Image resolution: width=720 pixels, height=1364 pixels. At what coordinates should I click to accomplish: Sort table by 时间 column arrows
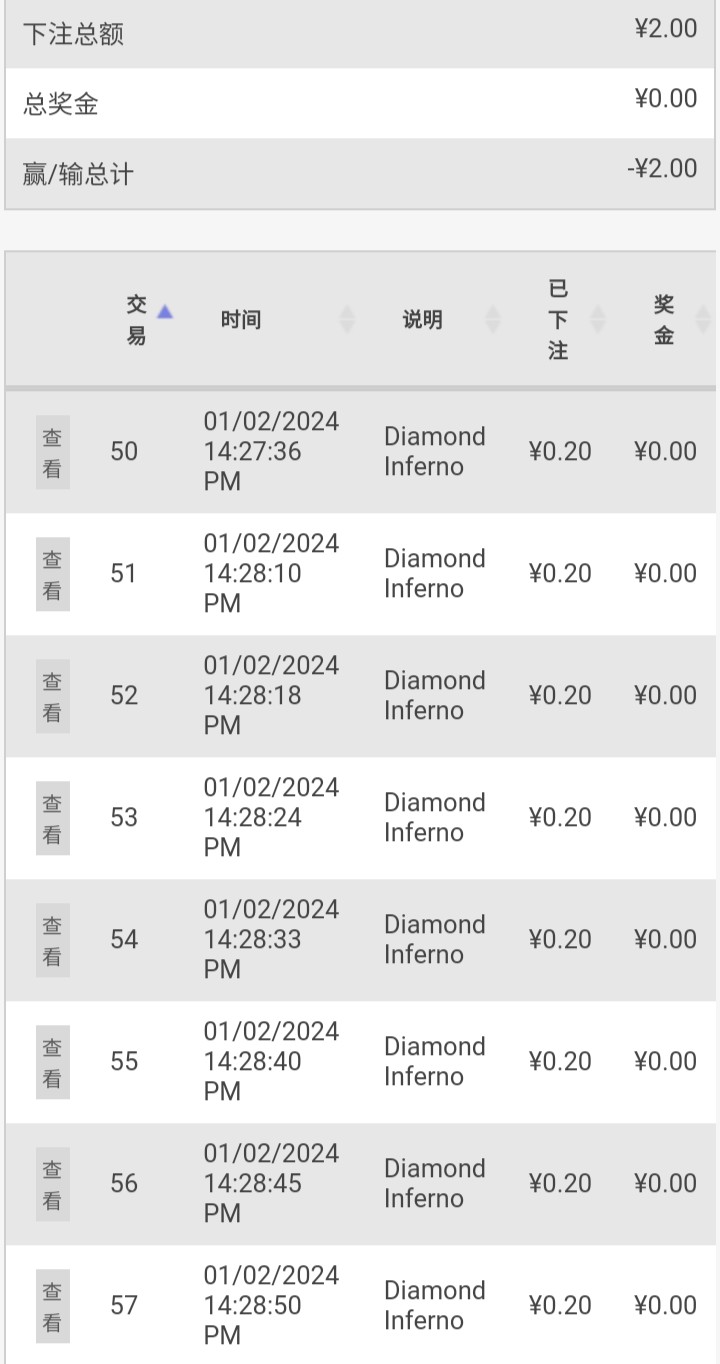[347, 320]
